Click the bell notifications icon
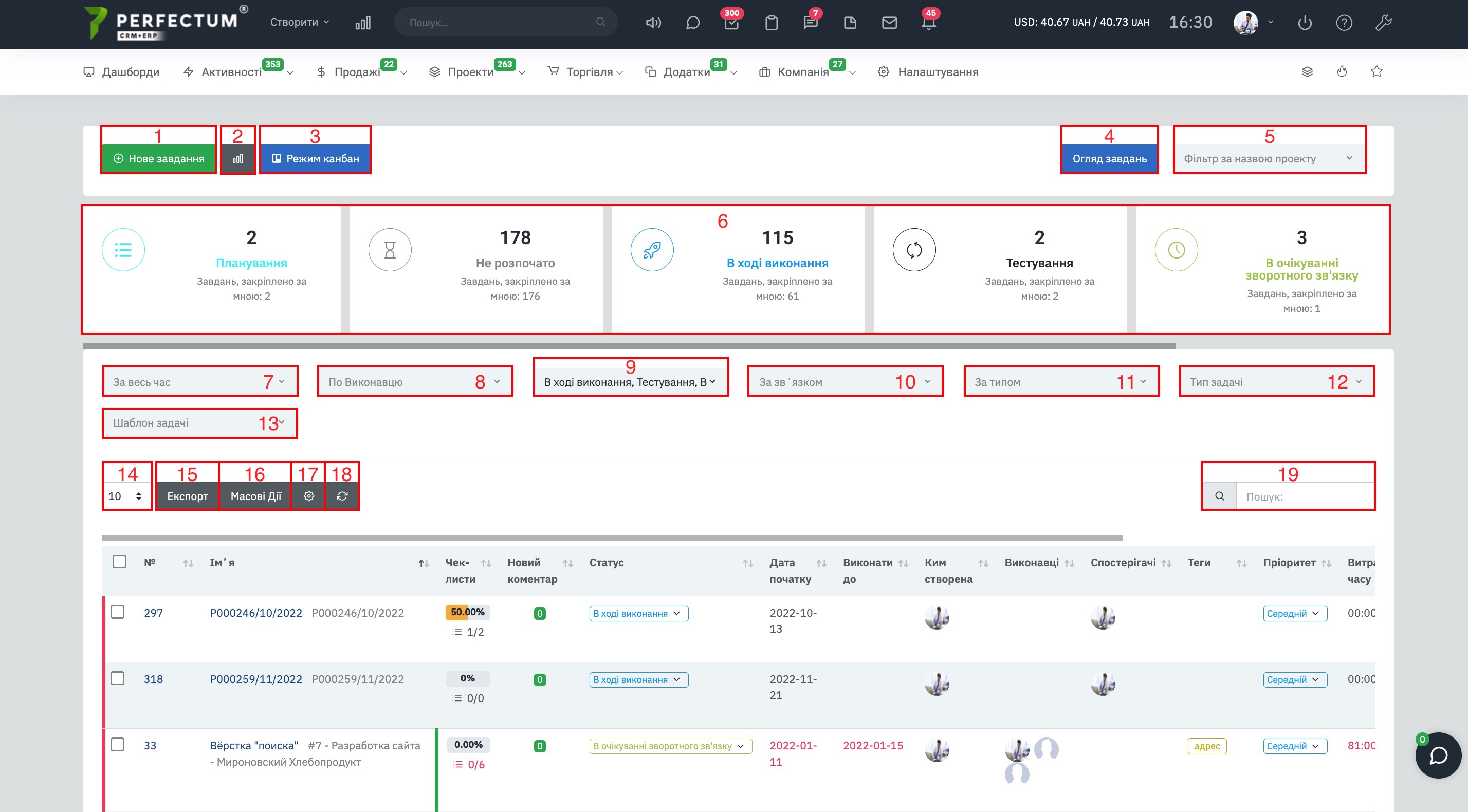Viewport: 1468px width, 812px height. coord(928,23)
